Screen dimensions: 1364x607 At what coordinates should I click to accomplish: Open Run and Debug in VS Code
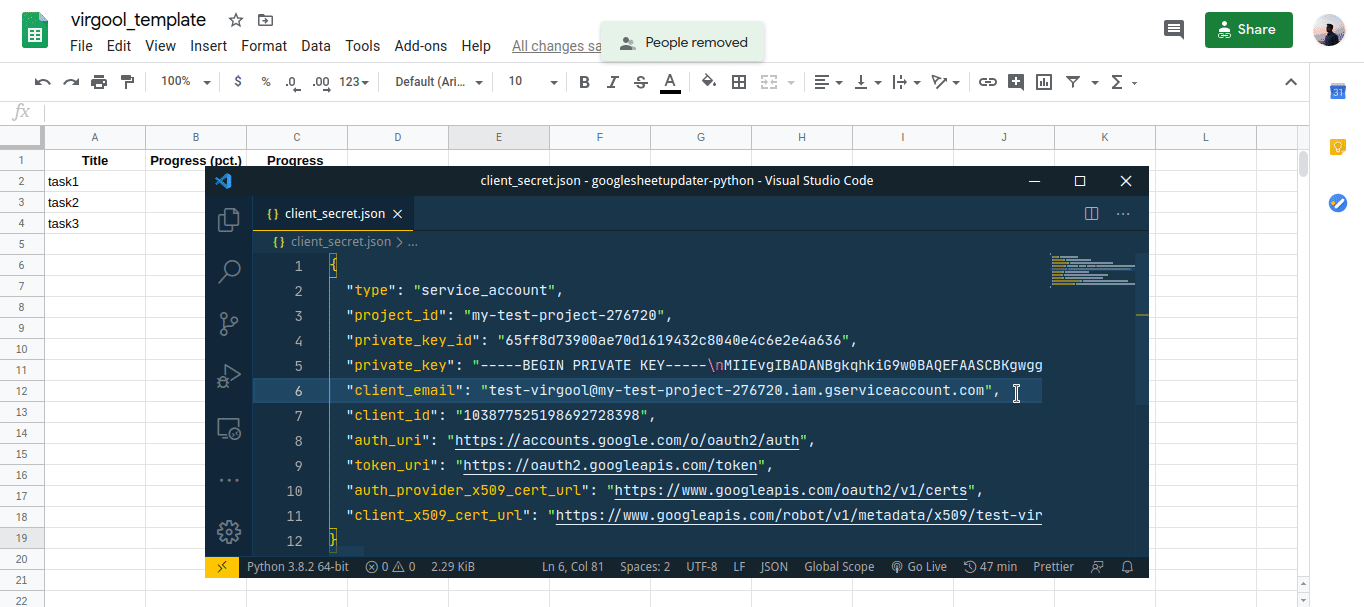point(229,377)
